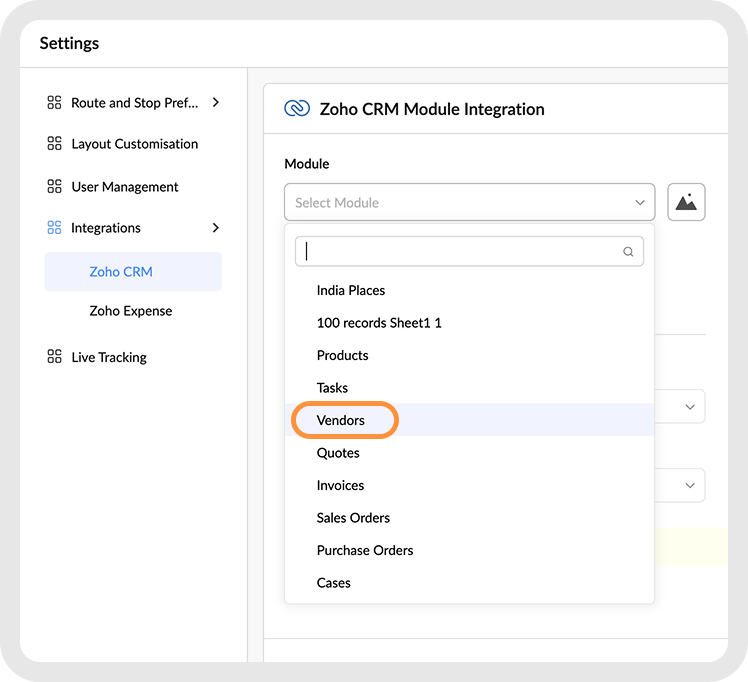
Task: Choose the India Places module option
Action: tap(351, 291)
